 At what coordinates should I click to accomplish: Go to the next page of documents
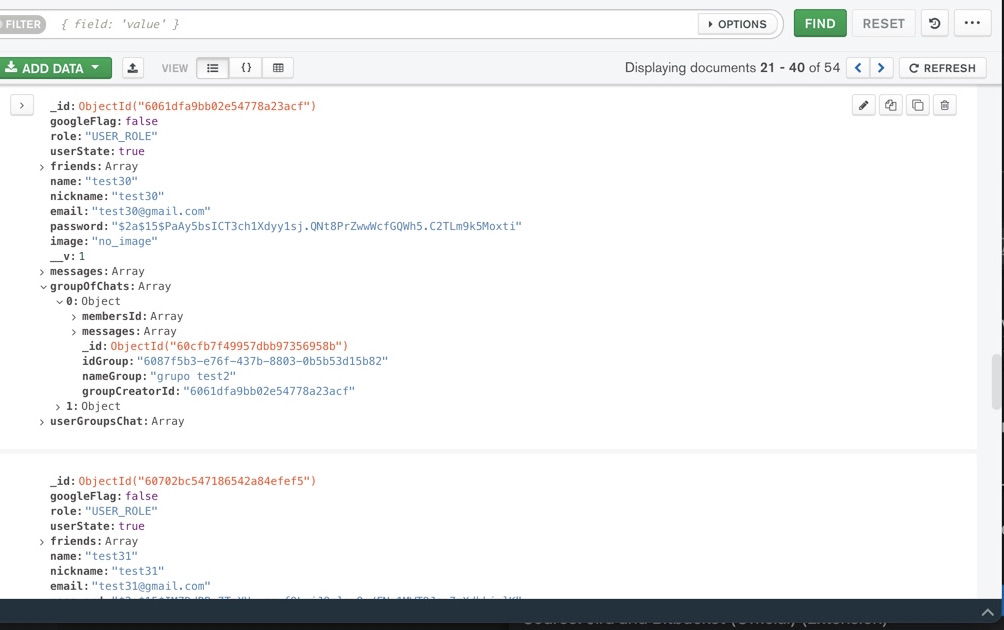click(x=881, y=68)
